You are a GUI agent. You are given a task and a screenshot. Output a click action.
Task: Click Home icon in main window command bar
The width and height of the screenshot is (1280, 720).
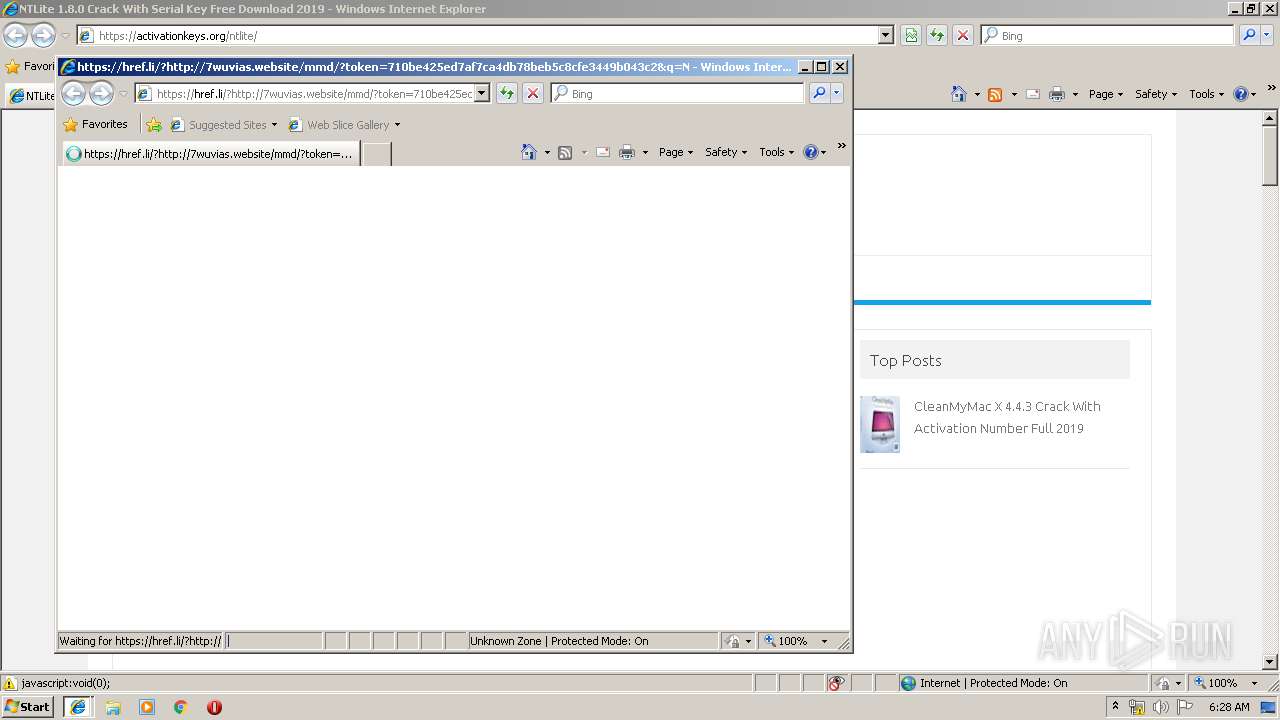(959, 94)
